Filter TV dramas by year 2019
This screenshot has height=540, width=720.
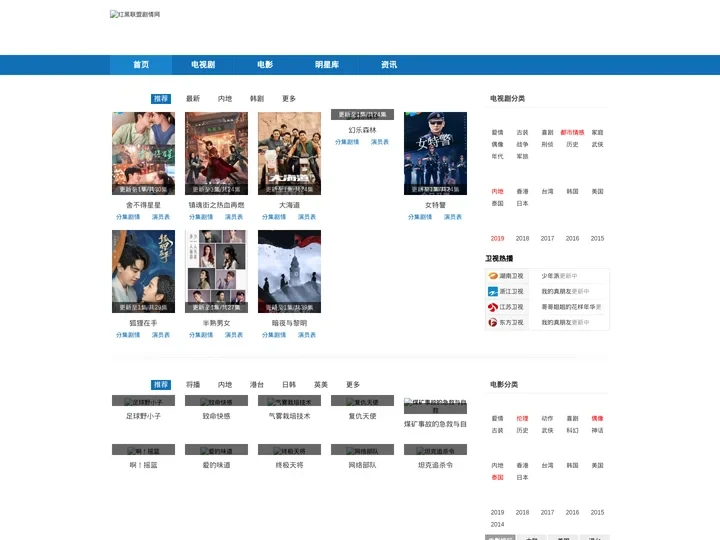coord(497,239)
